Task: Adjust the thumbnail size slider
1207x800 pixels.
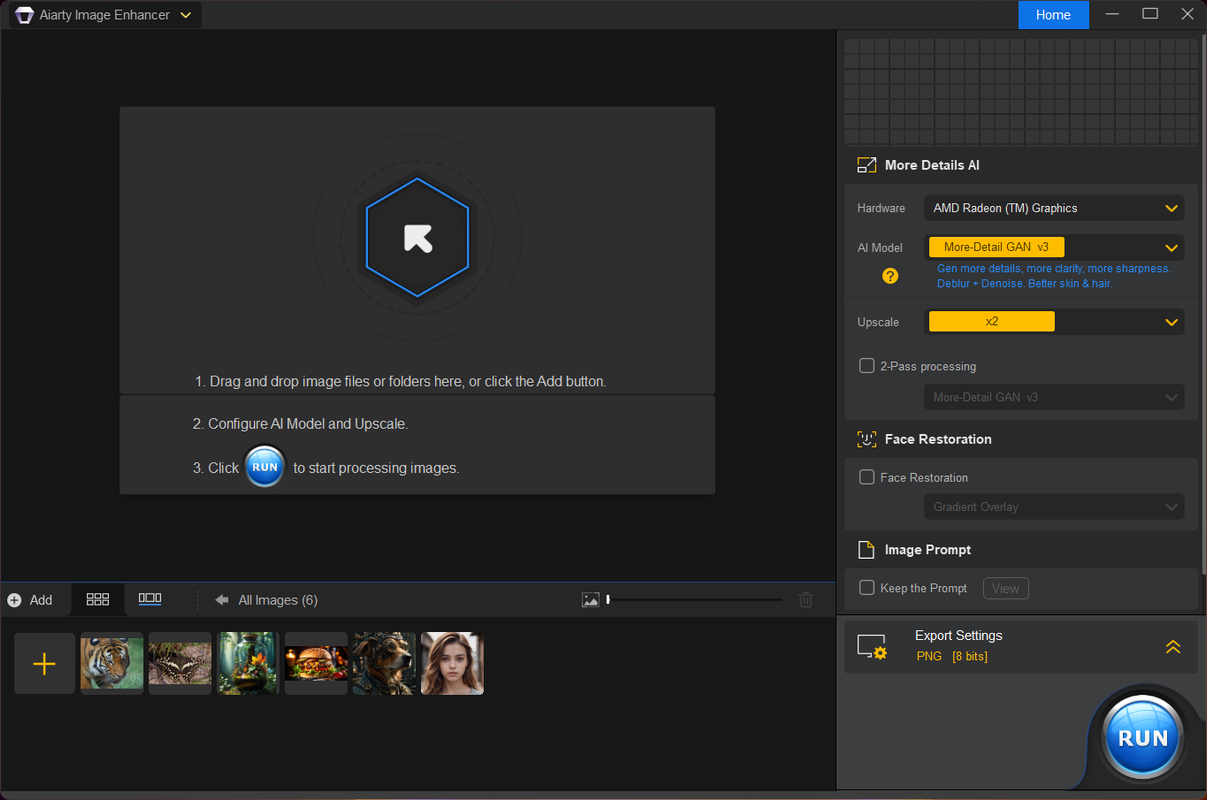Action: [x=695, y=600]
